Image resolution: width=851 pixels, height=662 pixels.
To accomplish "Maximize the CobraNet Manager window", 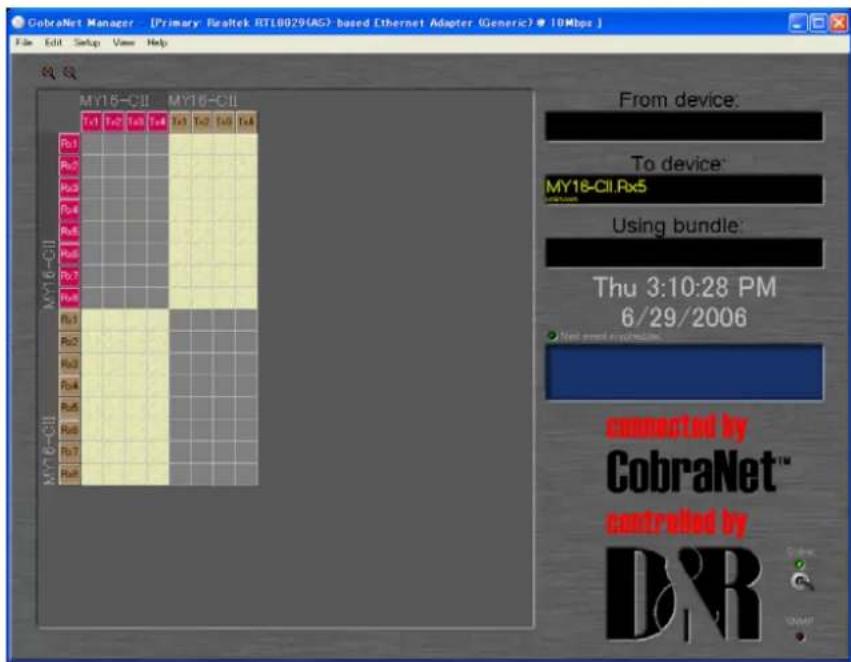I will (818, 23).
